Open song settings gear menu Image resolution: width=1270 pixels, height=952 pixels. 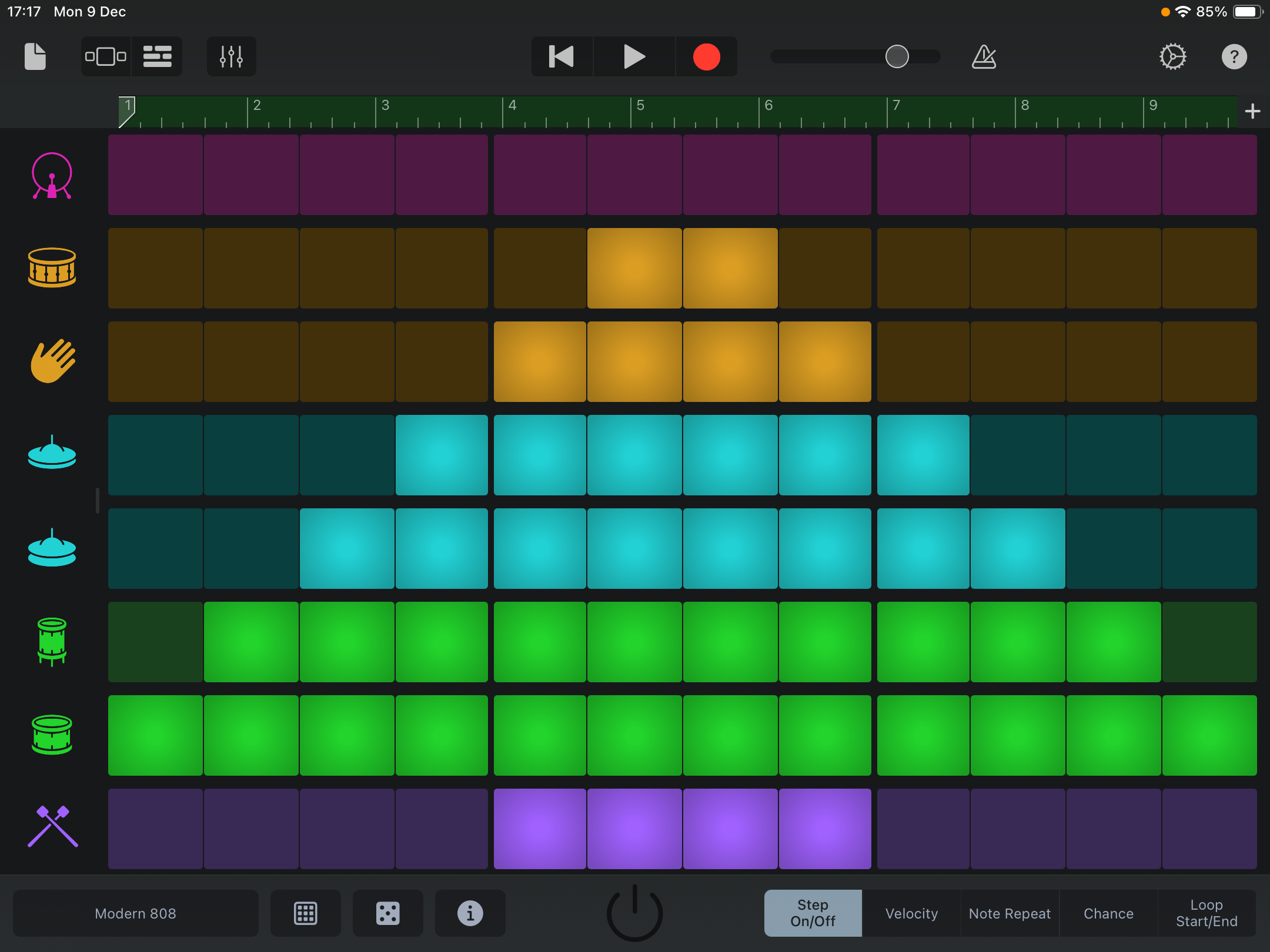click(1172, 57)
